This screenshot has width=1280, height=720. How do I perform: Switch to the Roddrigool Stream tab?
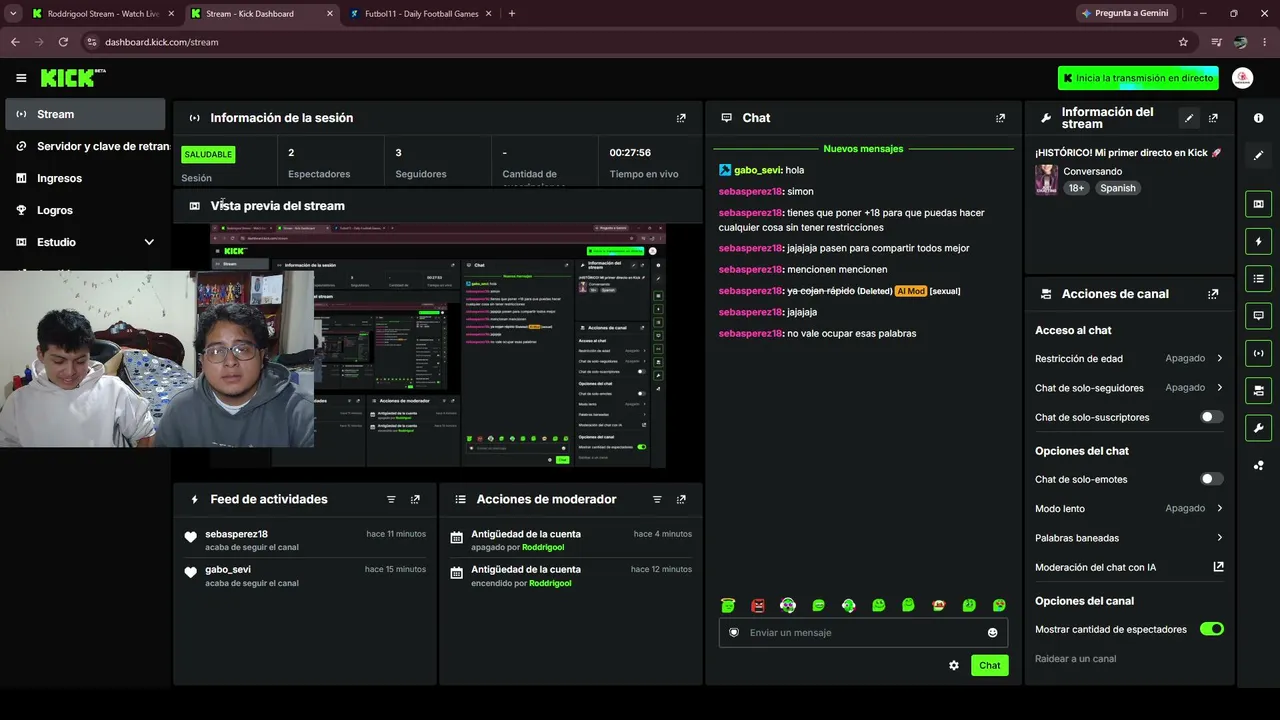pyautogui.click(x=103, y=14)
